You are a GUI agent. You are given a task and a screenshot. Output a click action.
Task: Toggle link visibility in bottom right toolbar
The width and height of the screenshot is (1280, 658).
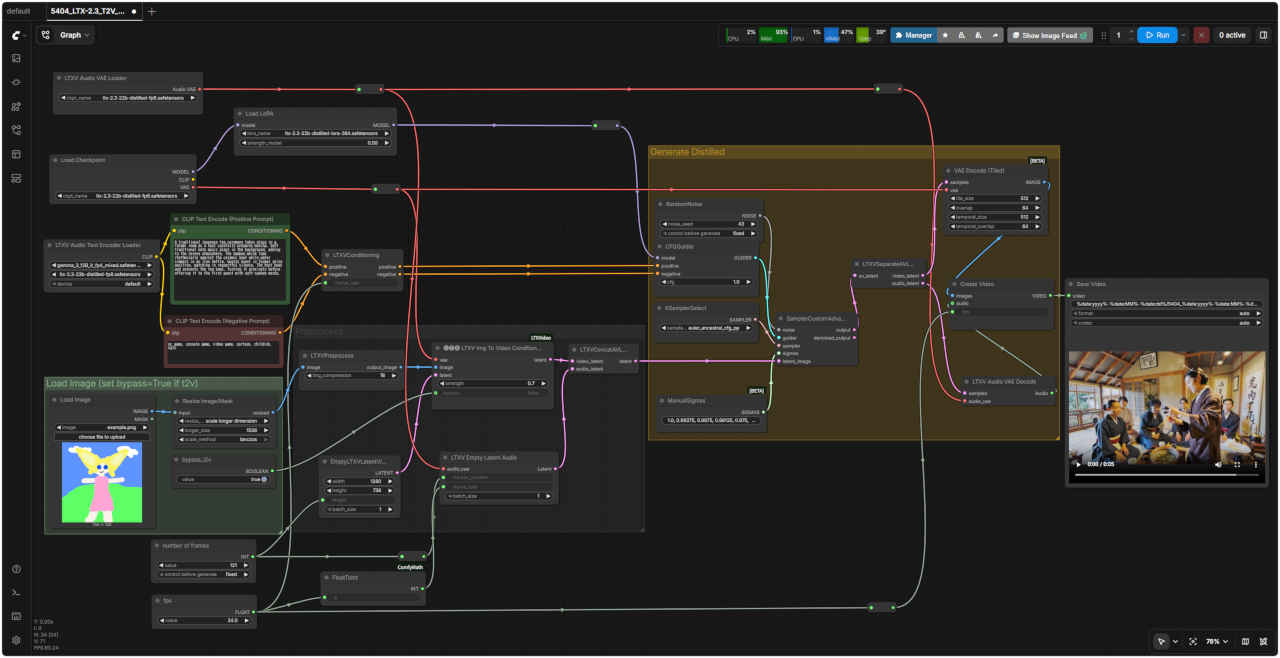(1262, 641)
